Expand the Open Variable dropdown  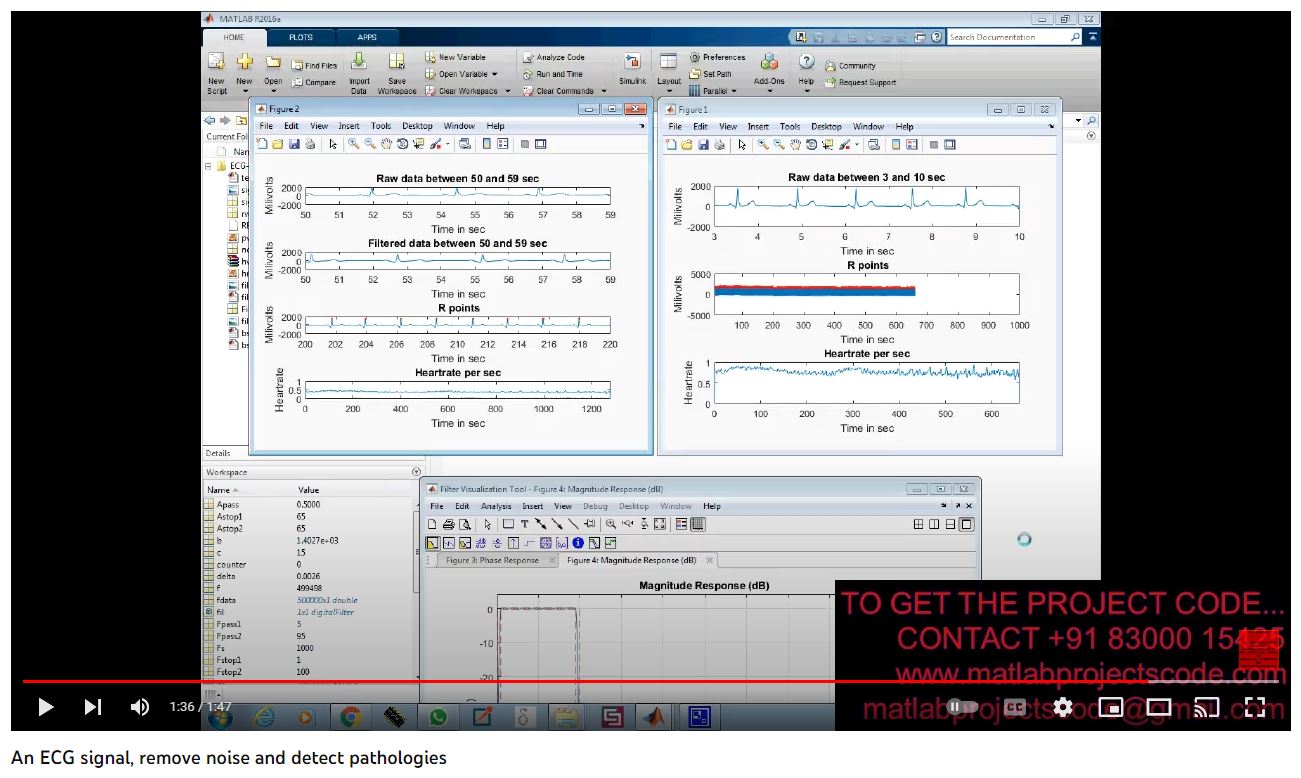pyautogui.click(x=496, y=74)
